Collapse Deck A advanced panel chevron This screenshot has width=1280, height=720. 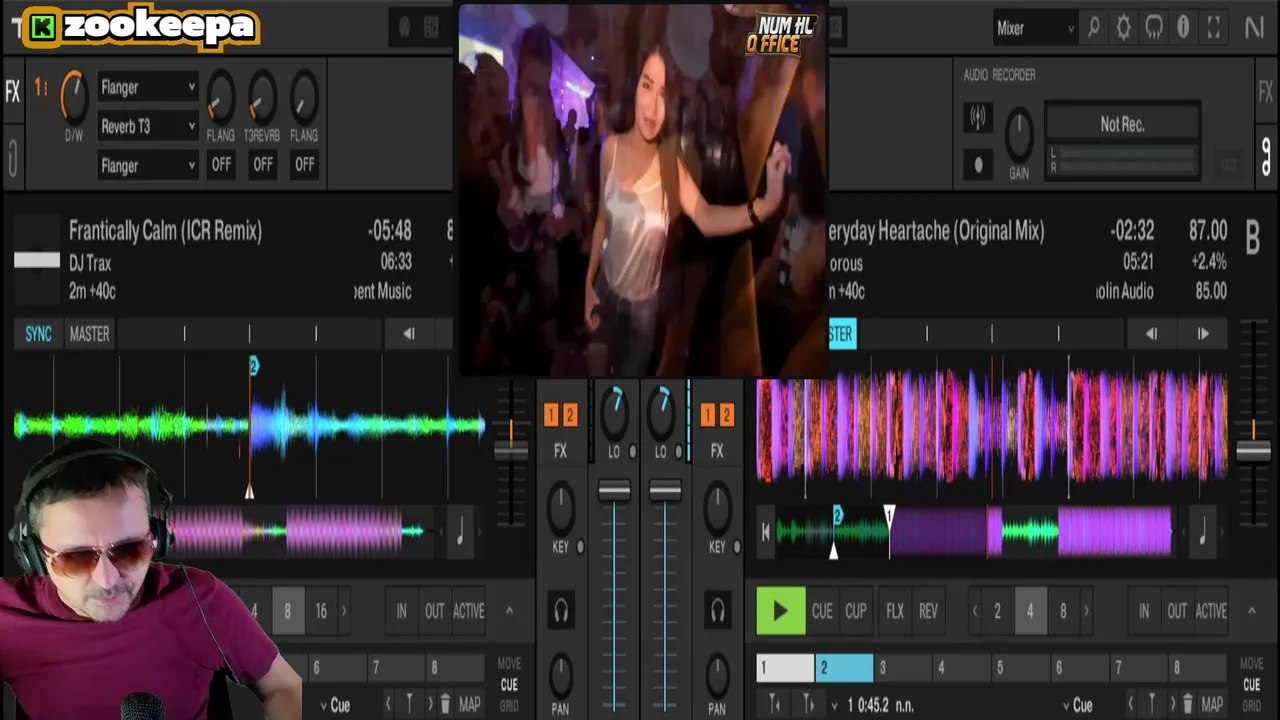coord(508,610)
